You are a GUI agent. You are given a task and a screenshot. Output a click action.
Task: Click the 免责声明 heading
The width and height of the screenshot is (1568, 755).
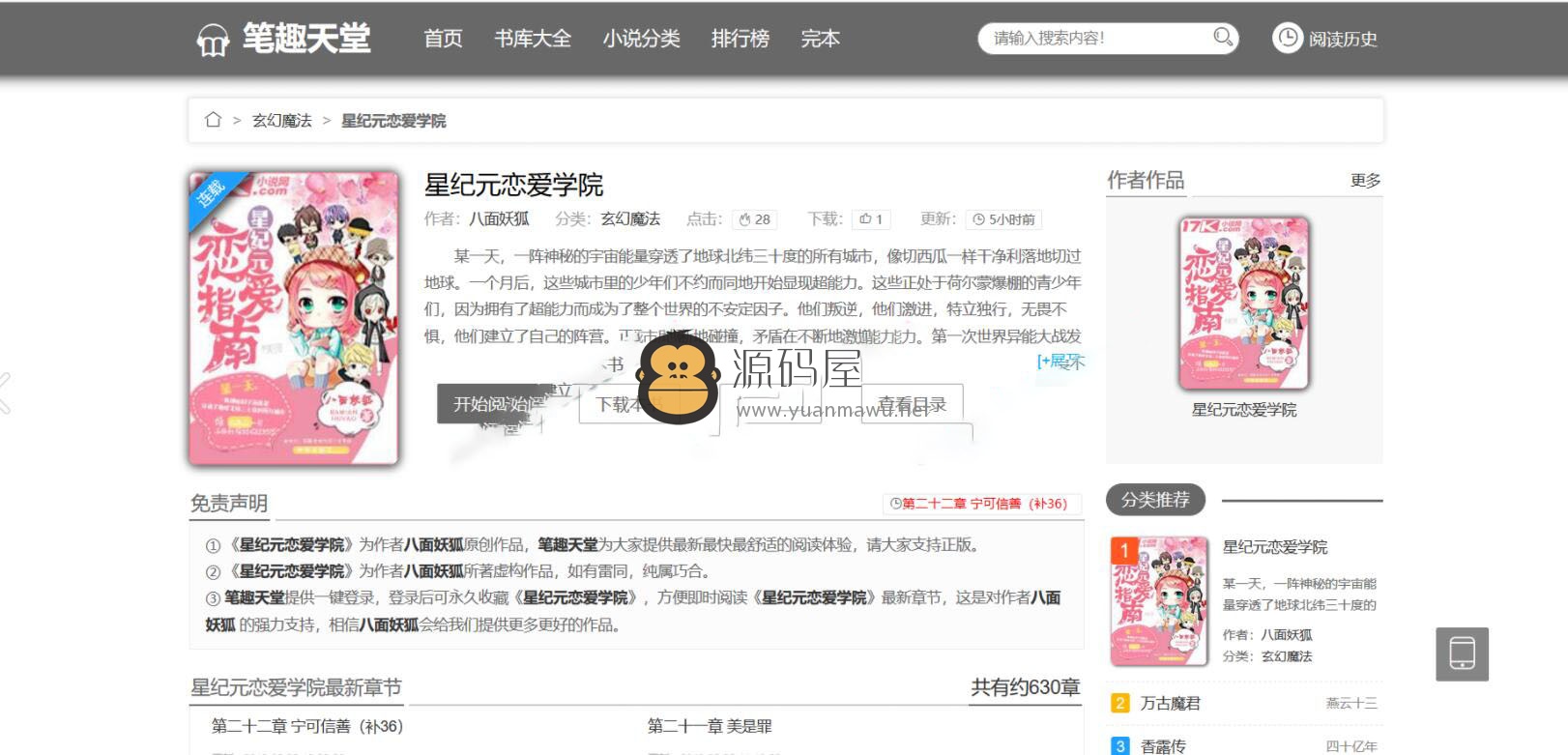click(x=229, y=504)
